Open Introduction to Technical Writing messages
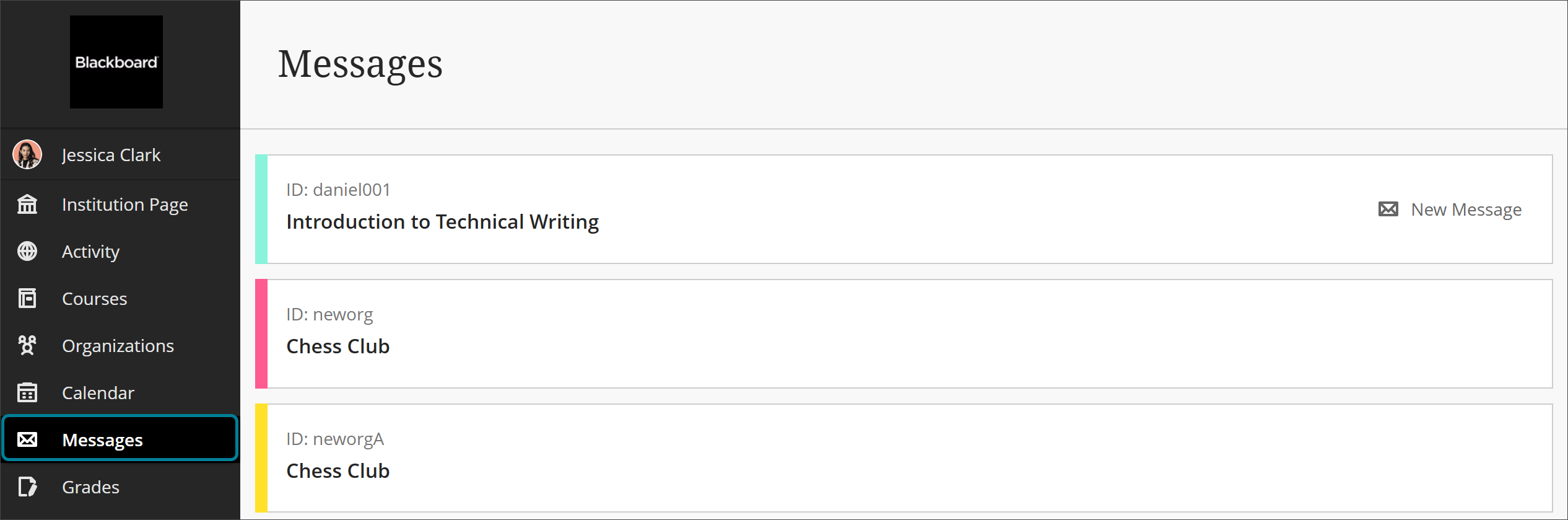 click(x=442, y=221)
